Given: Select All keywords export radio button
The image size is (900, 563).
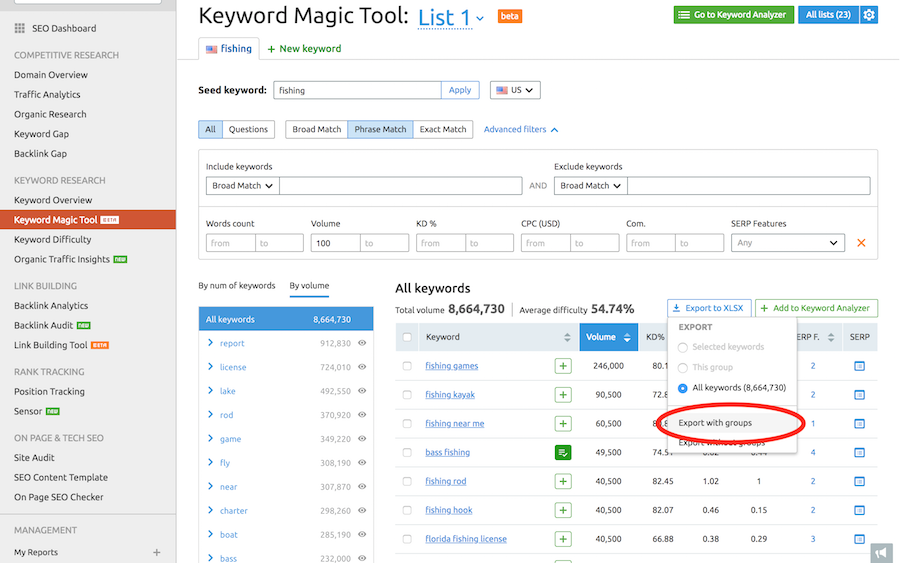Looking at the screenshot, I should click(682, 388).
